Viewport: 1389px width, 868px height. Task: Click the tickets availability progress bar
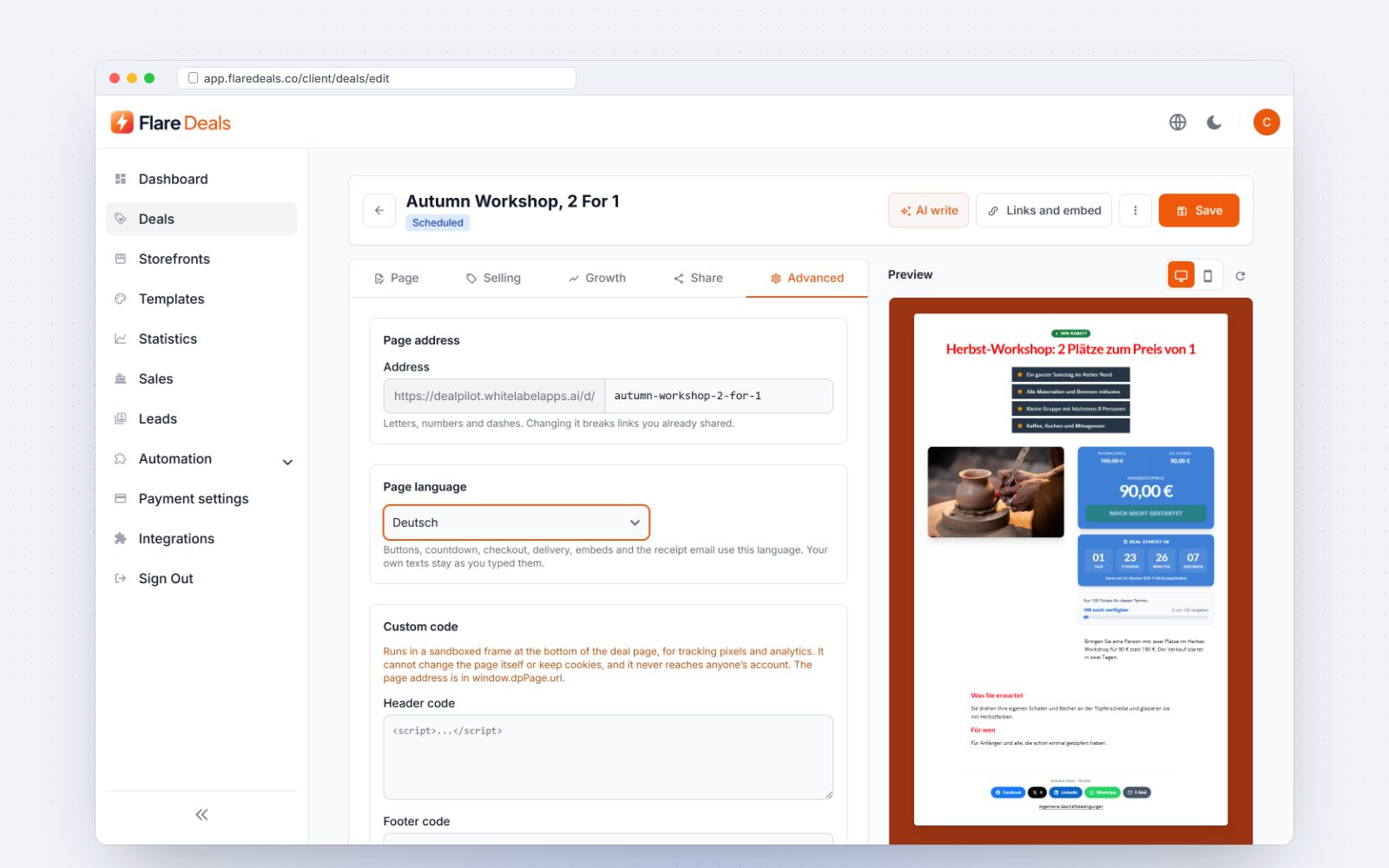(1146, 617)
